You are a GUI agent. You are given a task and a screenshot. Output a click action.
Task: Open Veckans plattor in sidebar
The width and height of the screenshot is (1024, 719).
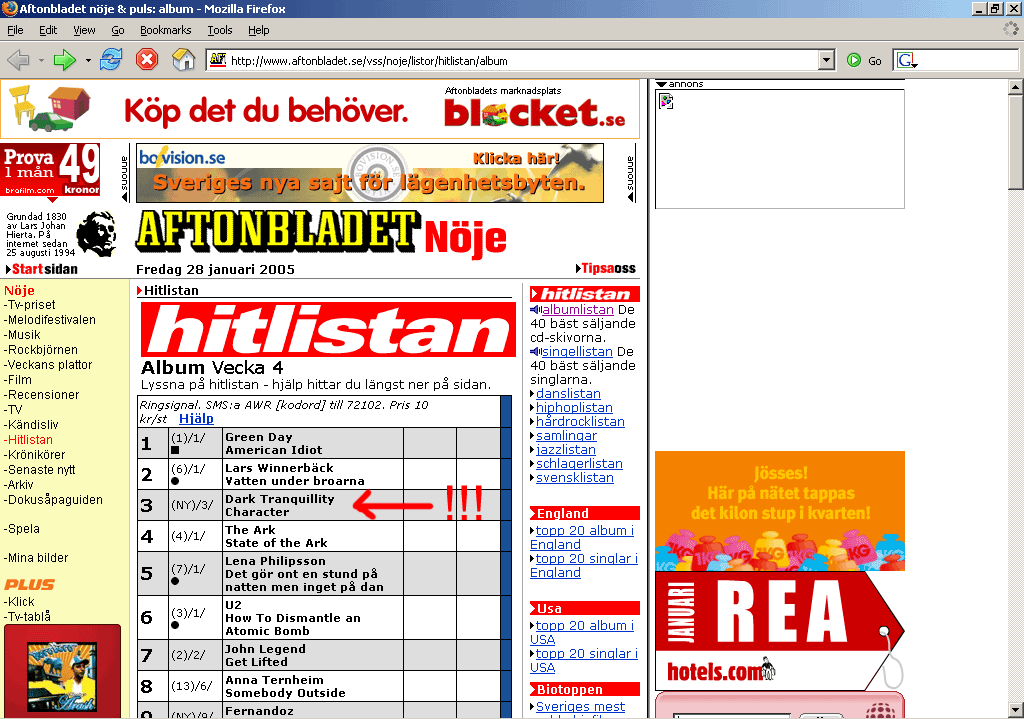pyautogui.click(x=48, y=365)
